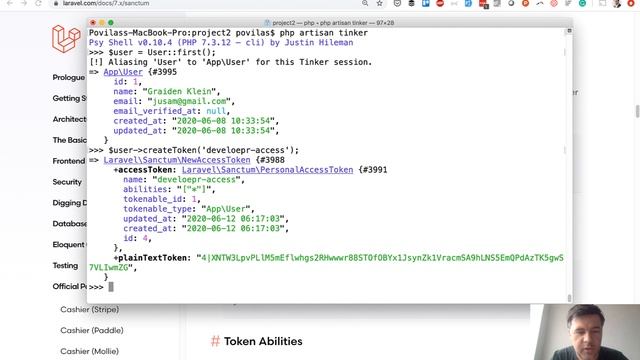Screen dimensions: 640x360
Task: Reload the Laravel docs page
Action: (x=38, y=3)
